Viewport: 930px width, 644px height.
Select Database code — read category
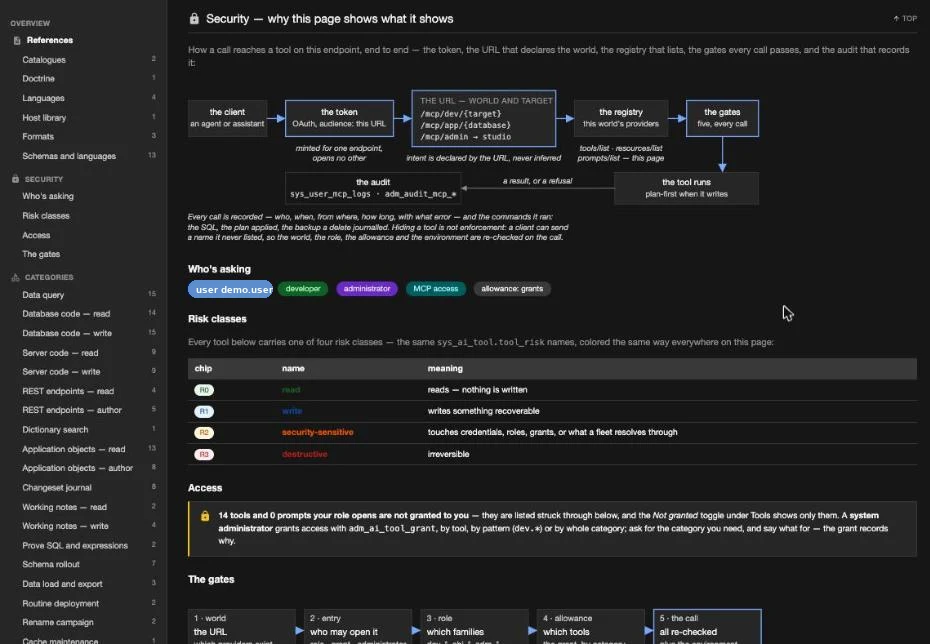point(66,314)
